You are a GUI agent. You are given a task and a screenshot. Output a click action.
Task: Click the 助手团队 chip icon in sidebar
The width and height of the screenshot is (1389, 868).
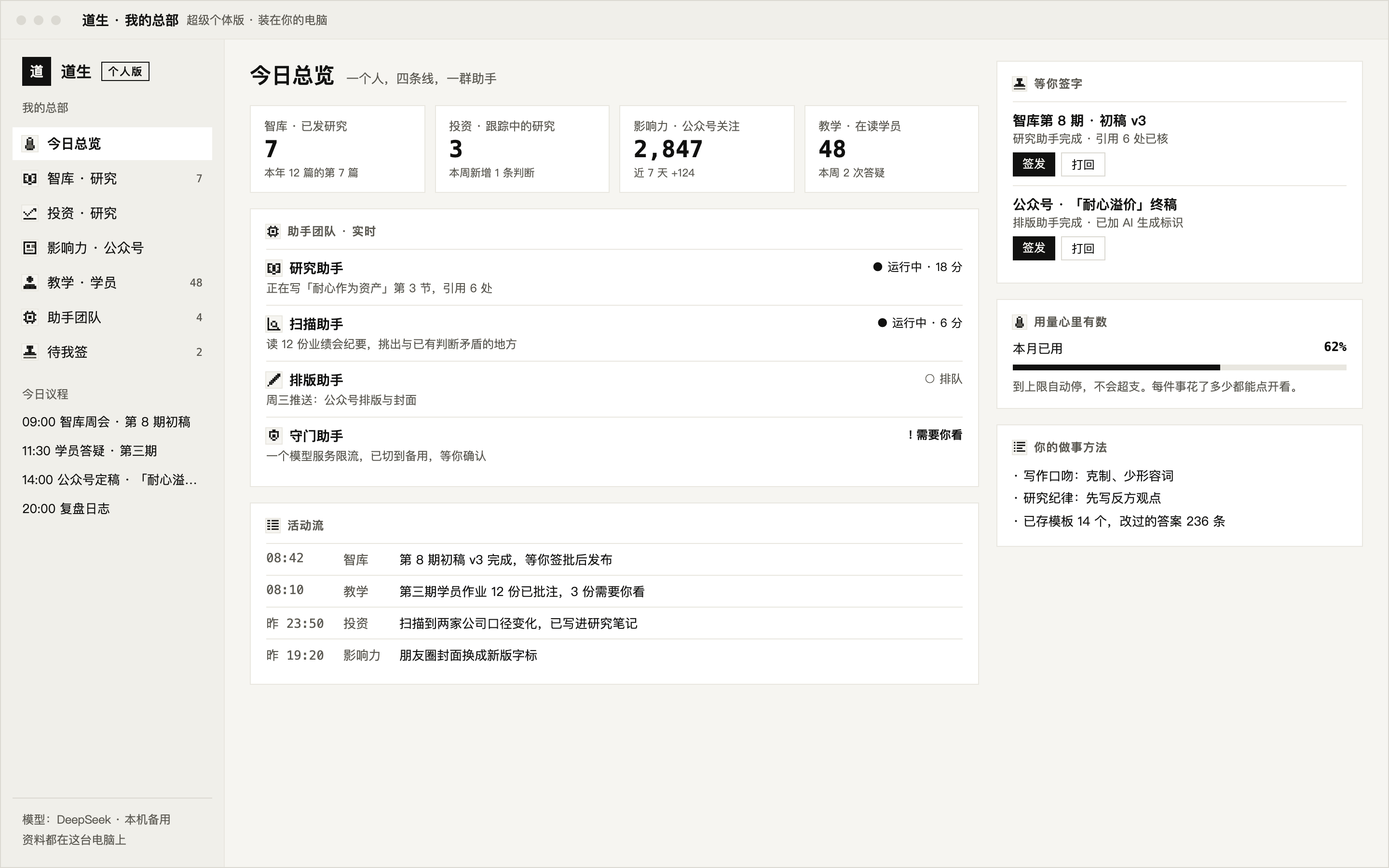click(x=30, y=317)
